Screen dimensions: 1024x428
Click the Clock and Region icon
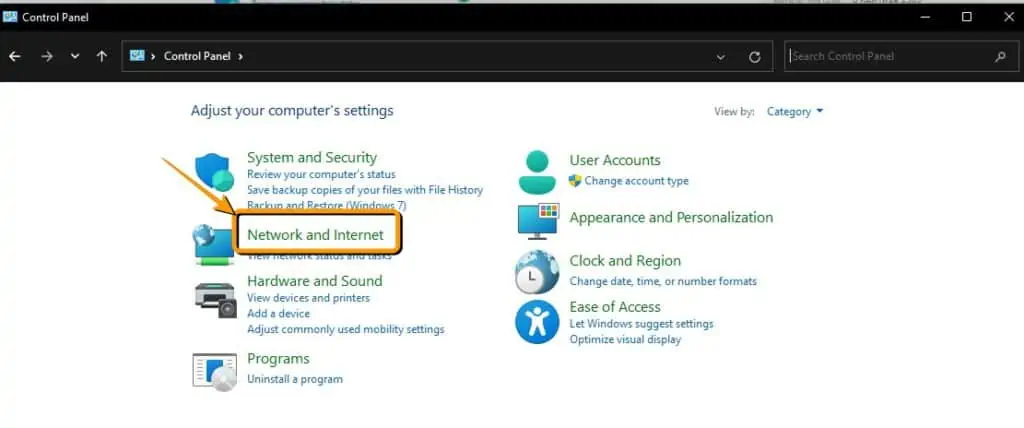537,272
